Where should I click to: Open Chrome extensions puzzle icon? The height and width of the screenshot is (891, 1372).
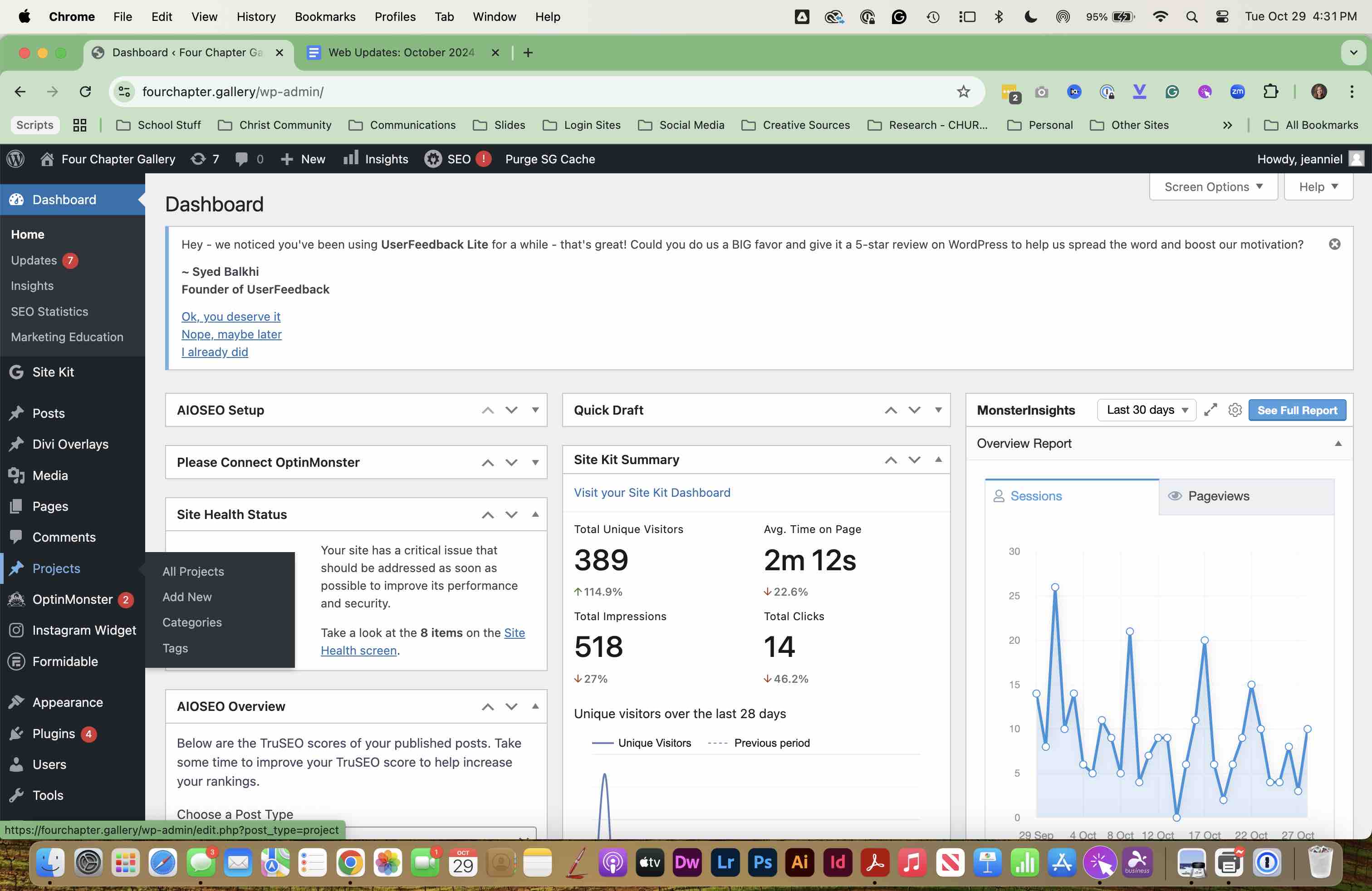point(1270,92)
